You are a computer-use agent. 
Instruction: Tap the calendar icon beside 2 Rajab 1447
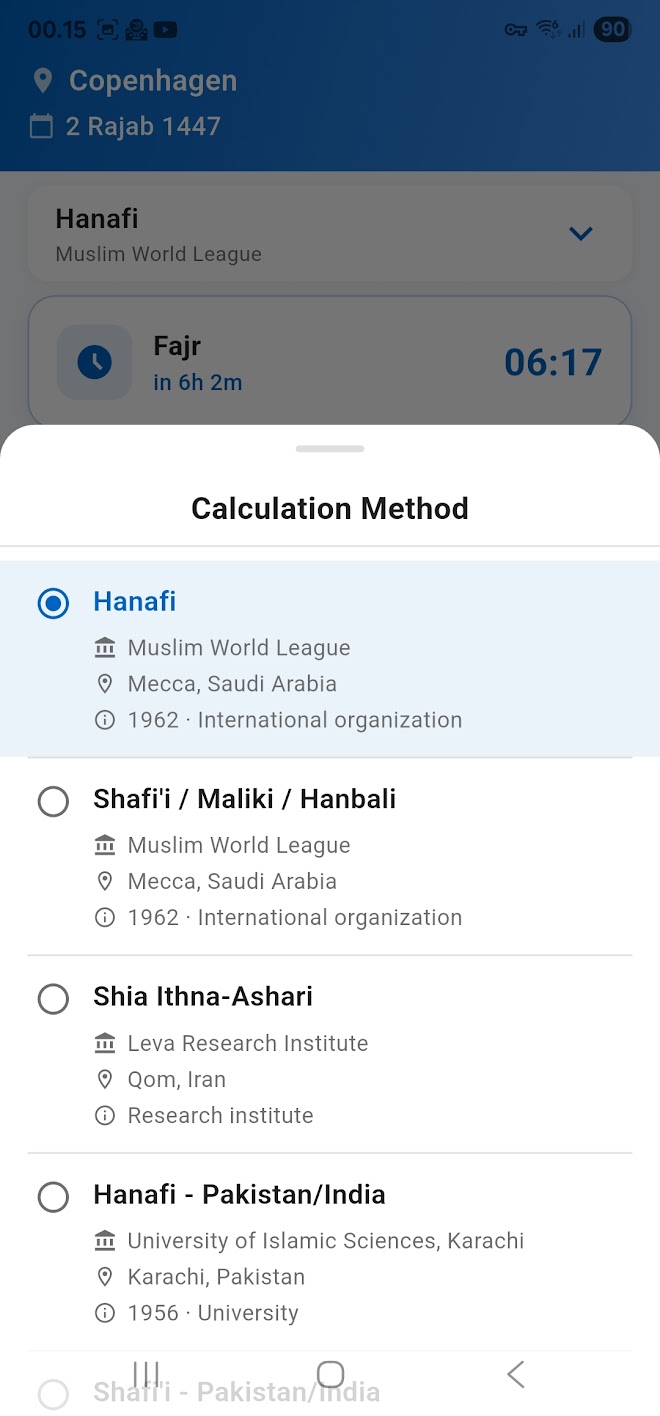point(41,127)
